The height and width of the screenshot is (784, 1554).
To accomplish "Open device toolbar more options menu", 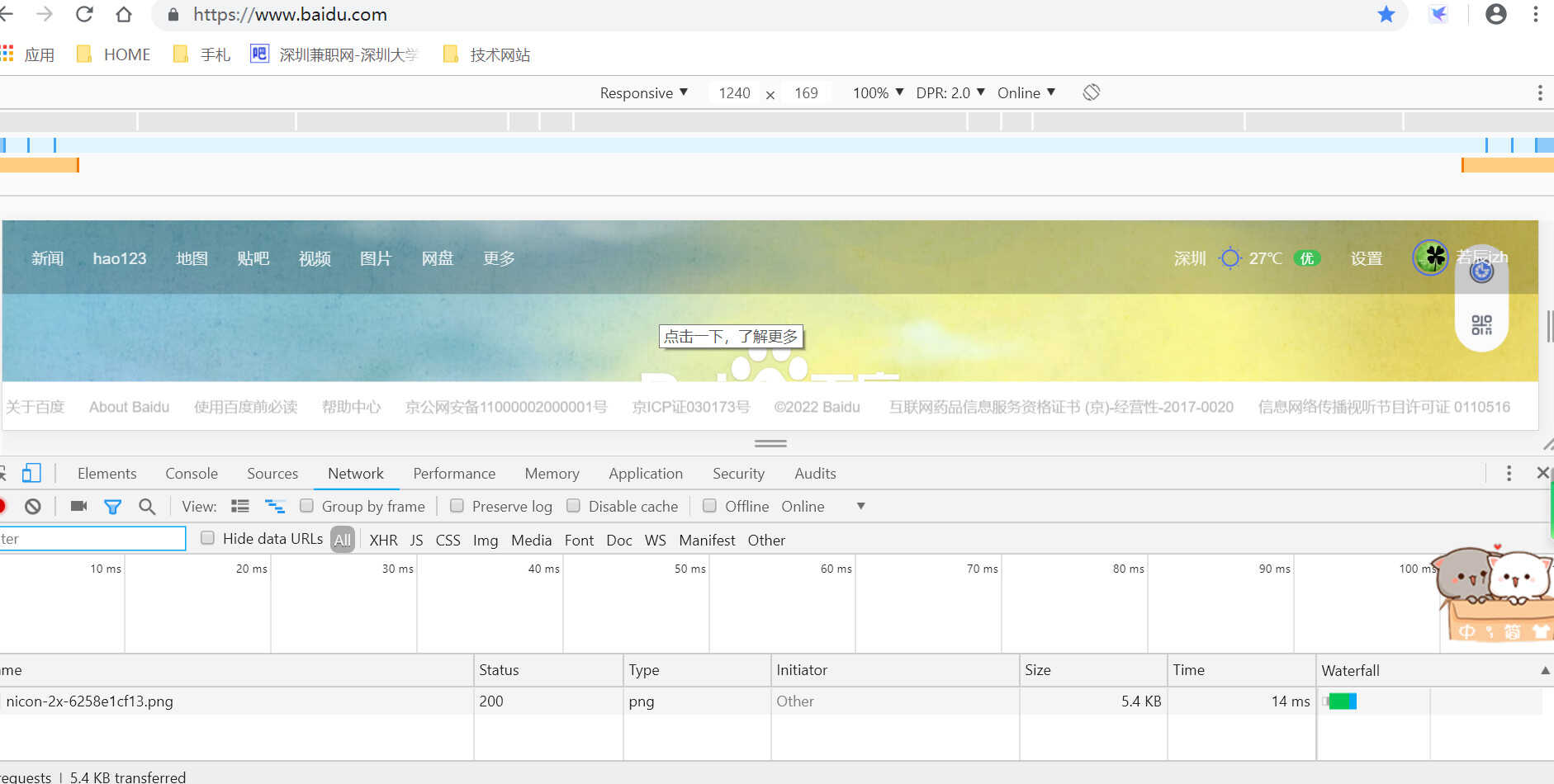I will click(1540, 92).
